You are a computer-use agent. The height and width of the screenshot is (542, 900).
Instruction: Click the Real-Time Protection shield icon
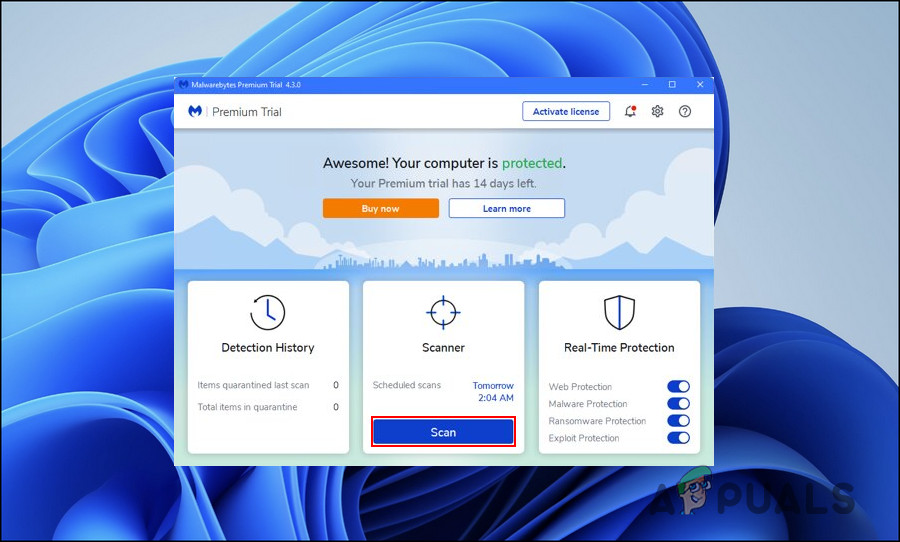tap(619, 312)
